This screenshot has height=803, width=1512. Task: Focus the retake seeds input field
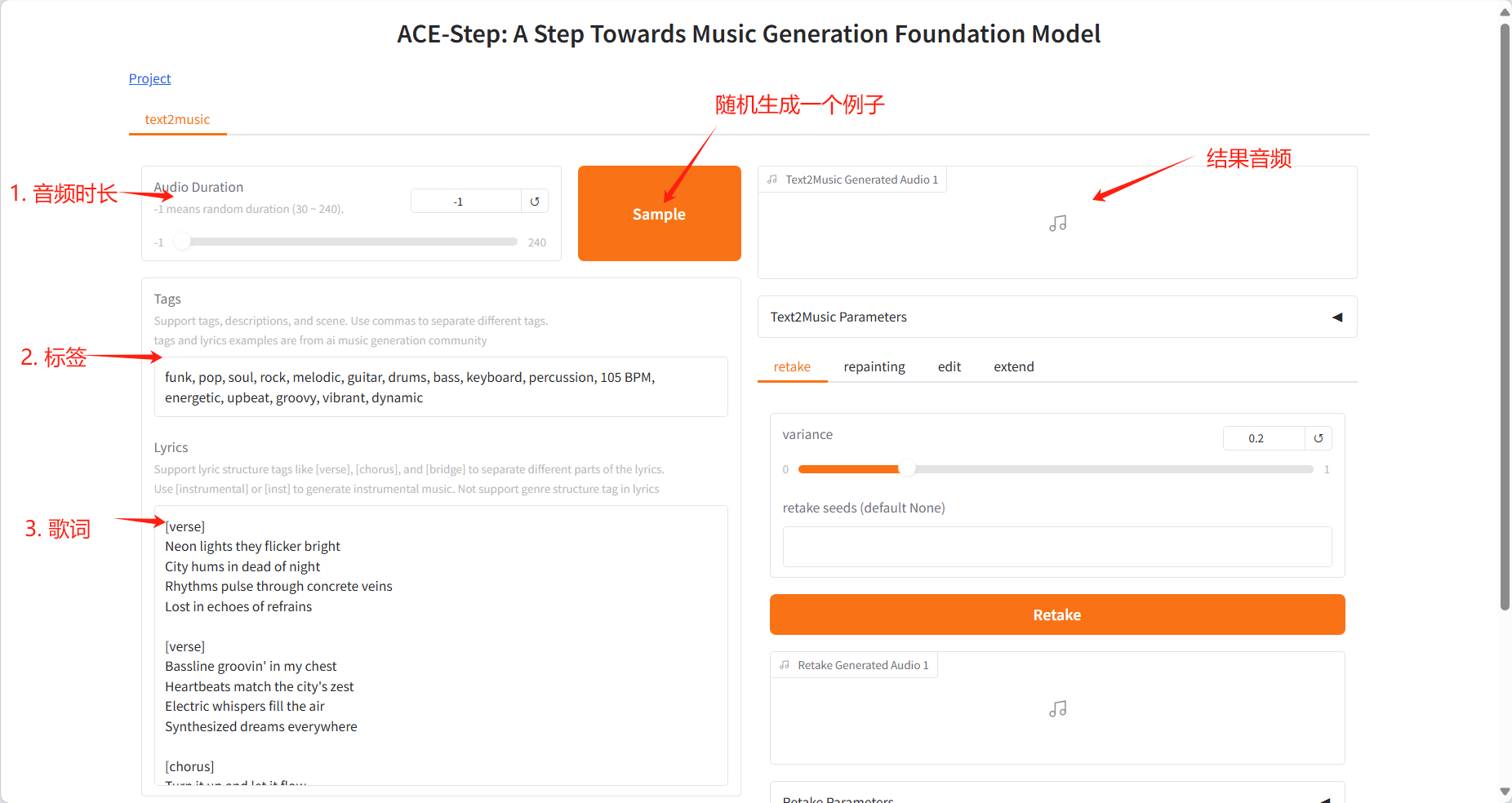pyautogui.click(x=1056, y=547)
